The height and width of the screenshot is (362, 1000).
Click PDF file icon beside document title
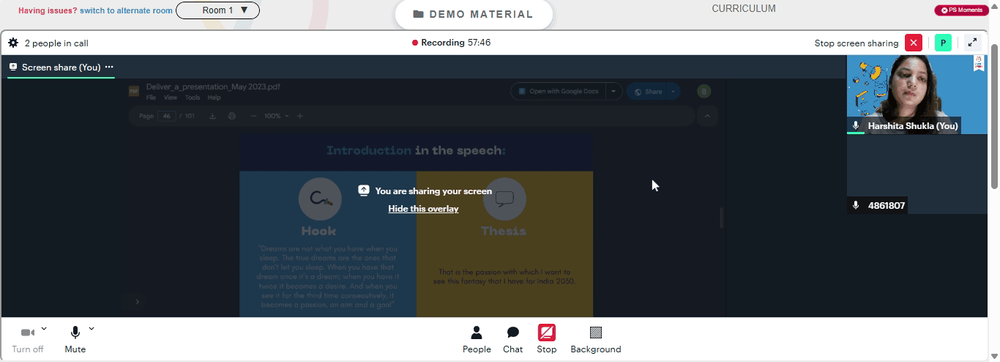point(134,91)
